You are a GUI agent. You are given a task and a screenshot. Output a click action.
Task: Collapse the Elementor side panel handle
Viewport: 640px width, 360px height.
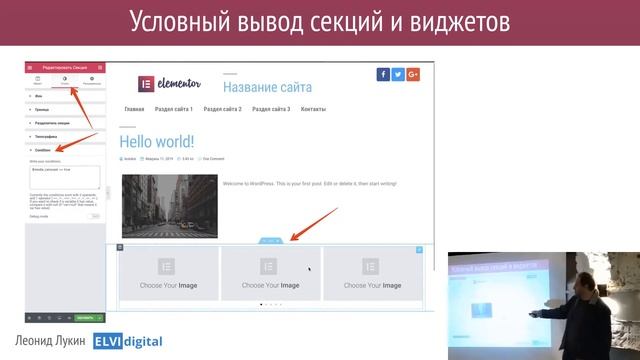click(108, 193)
